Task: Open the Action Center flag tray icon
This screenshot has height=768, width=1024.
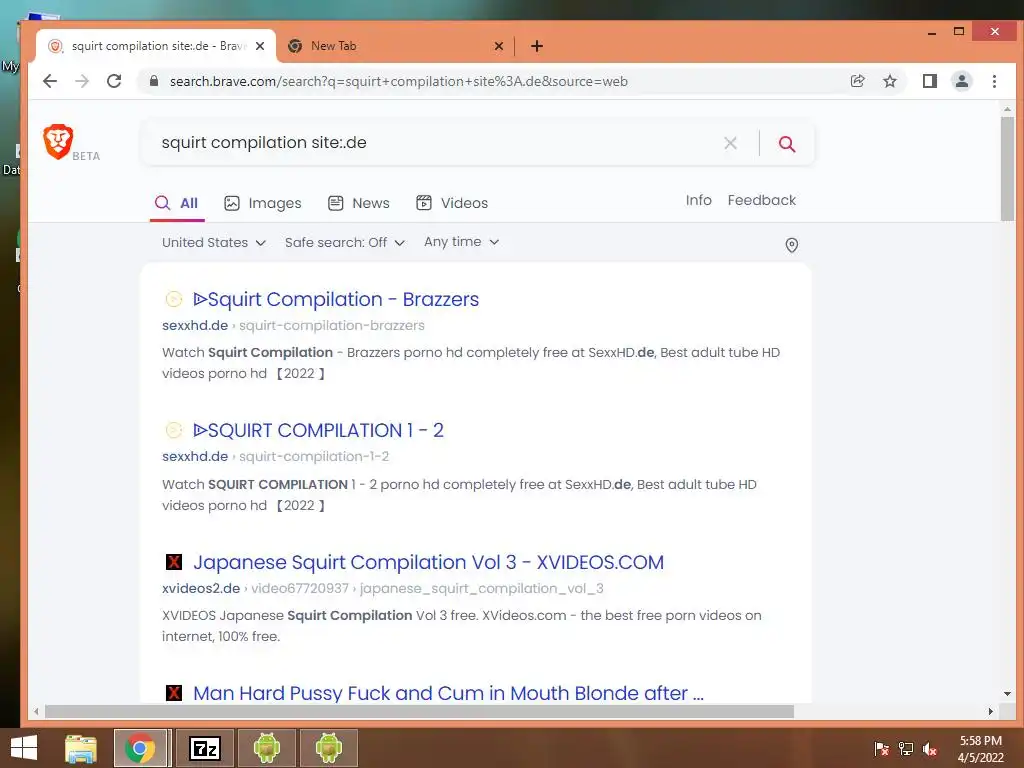Action: pos(881,749)
